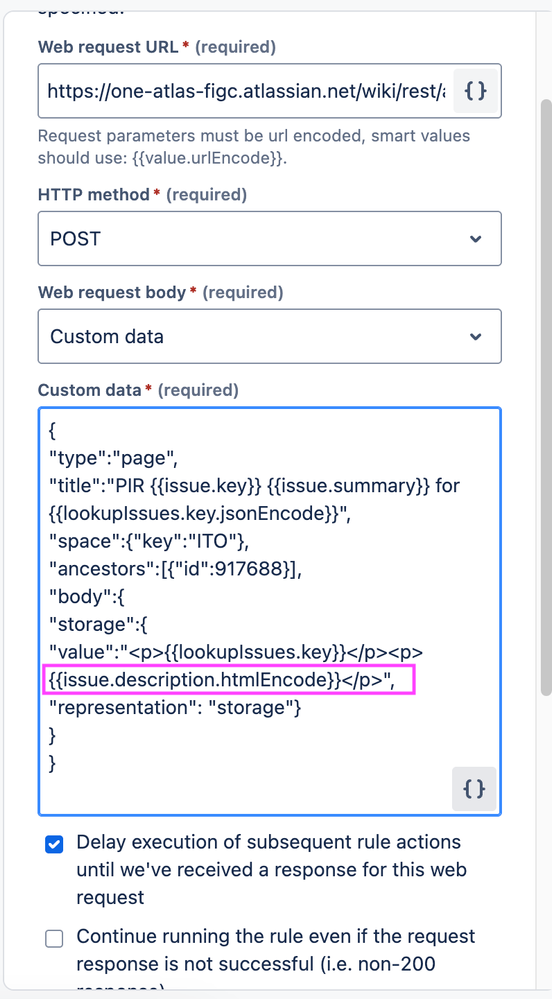Click the "title":"PIR {{issue.key}} line
Viewport: 552px width, 999px height.
pyautogui.click(x=254, y=485)
